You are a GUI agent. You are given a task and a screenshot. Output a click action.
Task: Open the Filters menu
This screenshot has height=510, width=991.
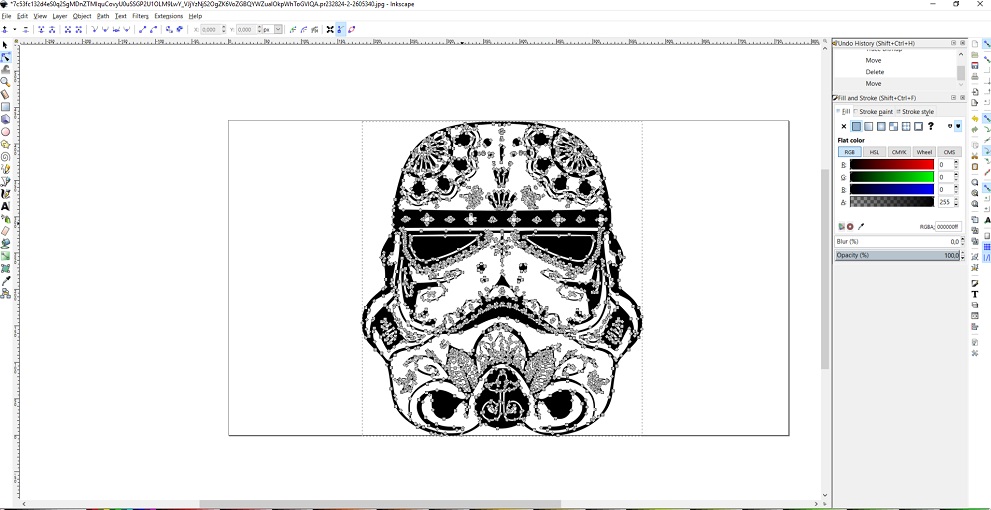[140, 16]
